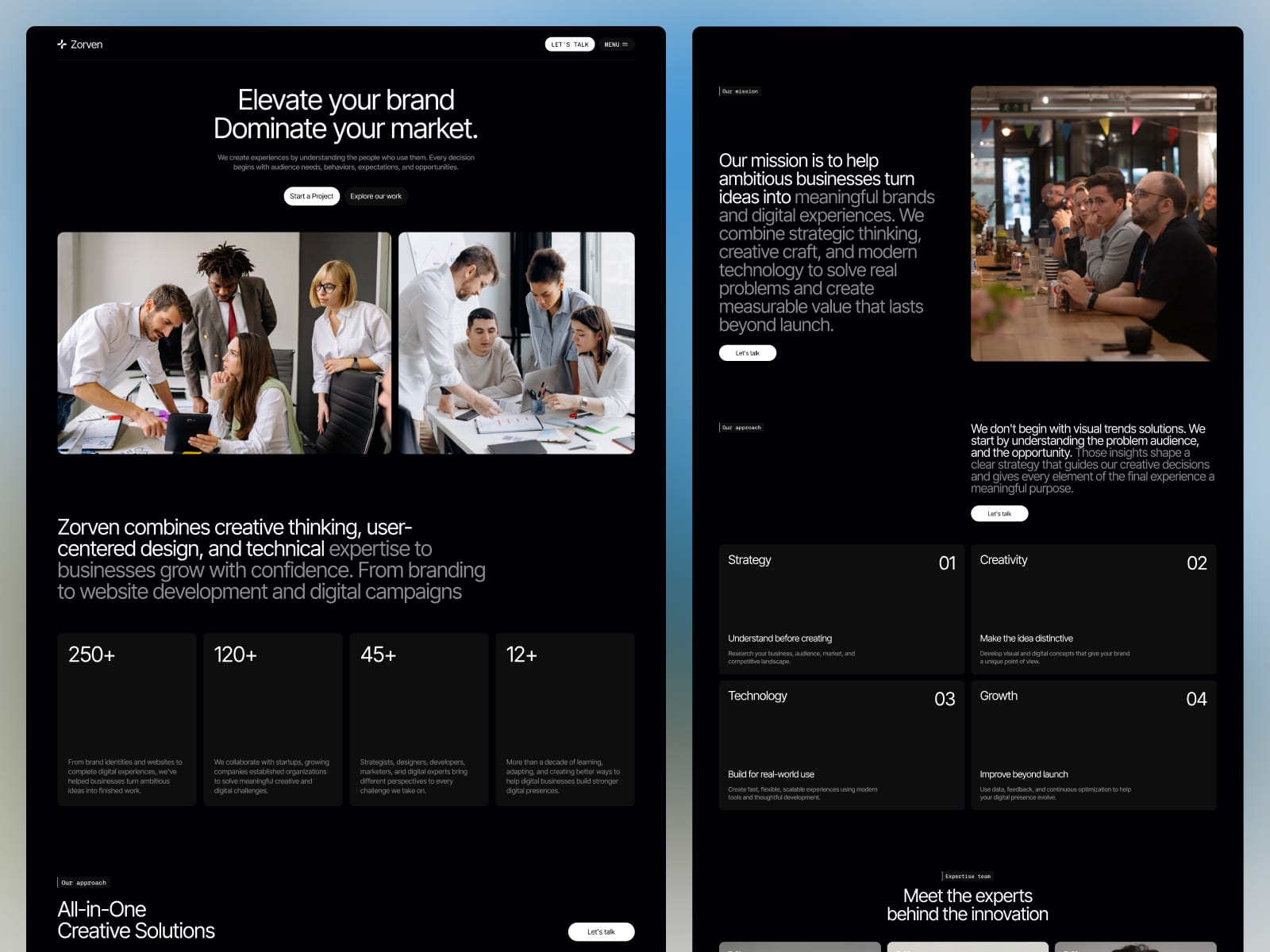Click the Make the idea distinctive text
Screen dimensions: 1270x952
click(1026, 638)
